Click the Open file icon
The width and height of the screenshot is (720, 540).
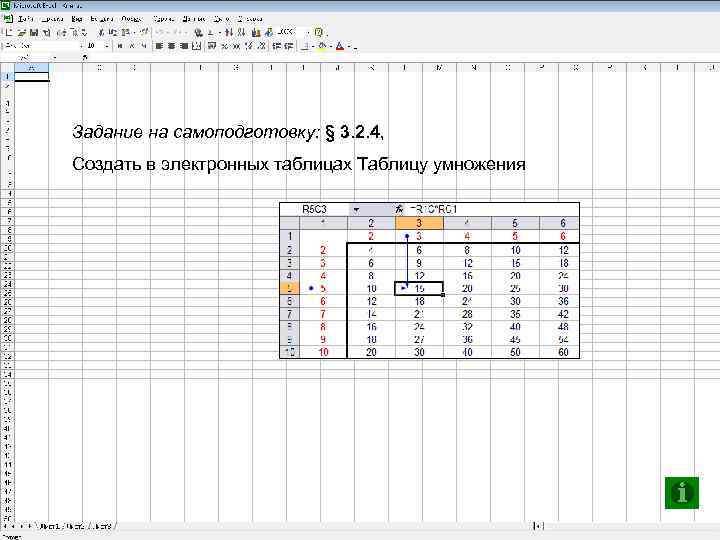tap(22, 33)
